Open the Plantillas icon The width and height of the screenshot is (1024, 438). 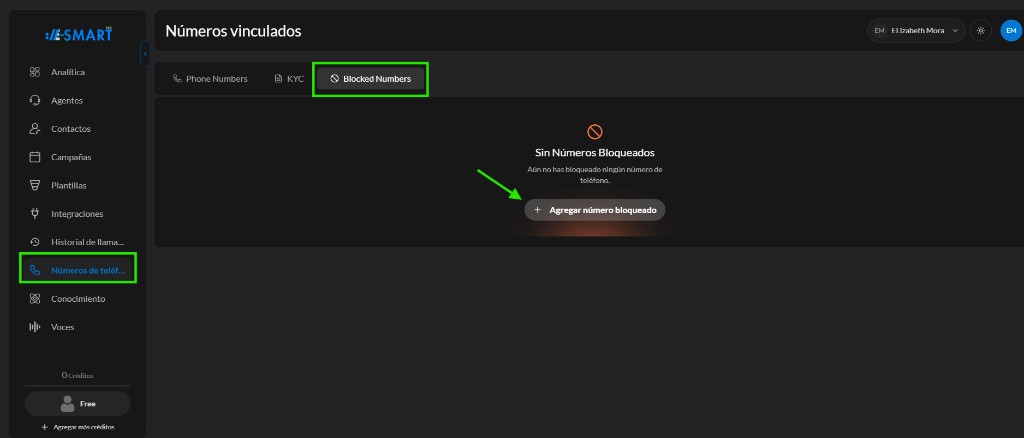[35, 185]
